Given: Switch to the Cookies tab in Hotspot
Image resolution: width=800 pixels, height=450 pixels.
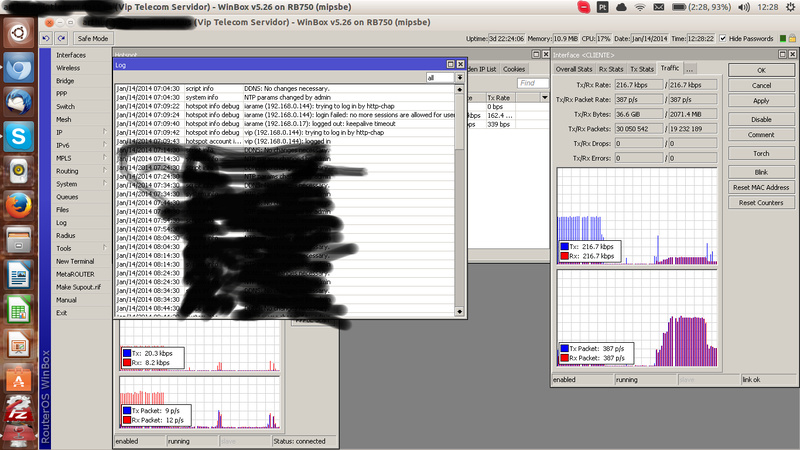Looking at the screenshot, I should [514, 69].
